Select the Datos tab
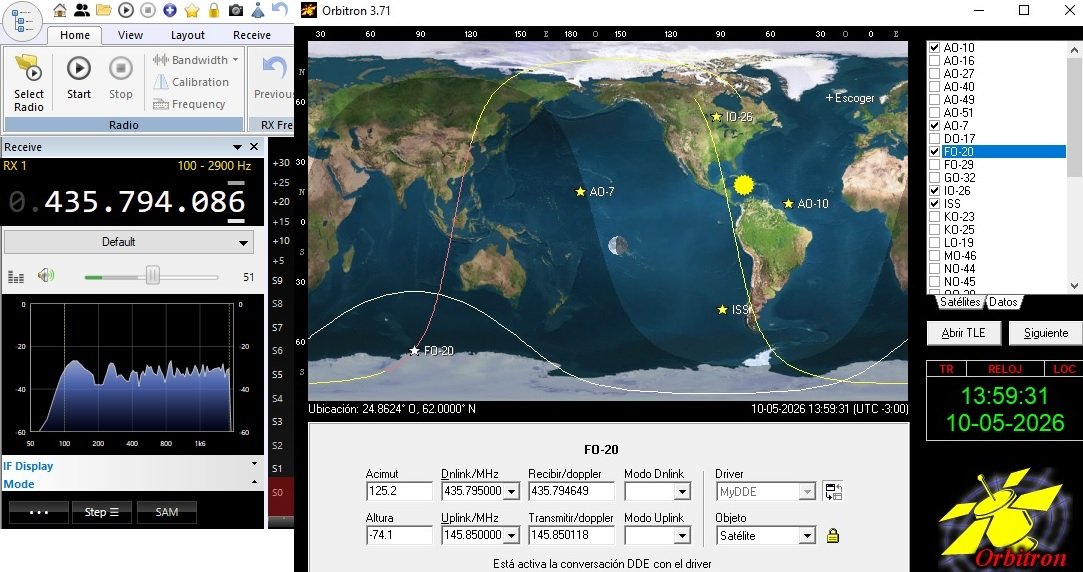This screenshot has height=572, width=1083. click(1003, 302)
